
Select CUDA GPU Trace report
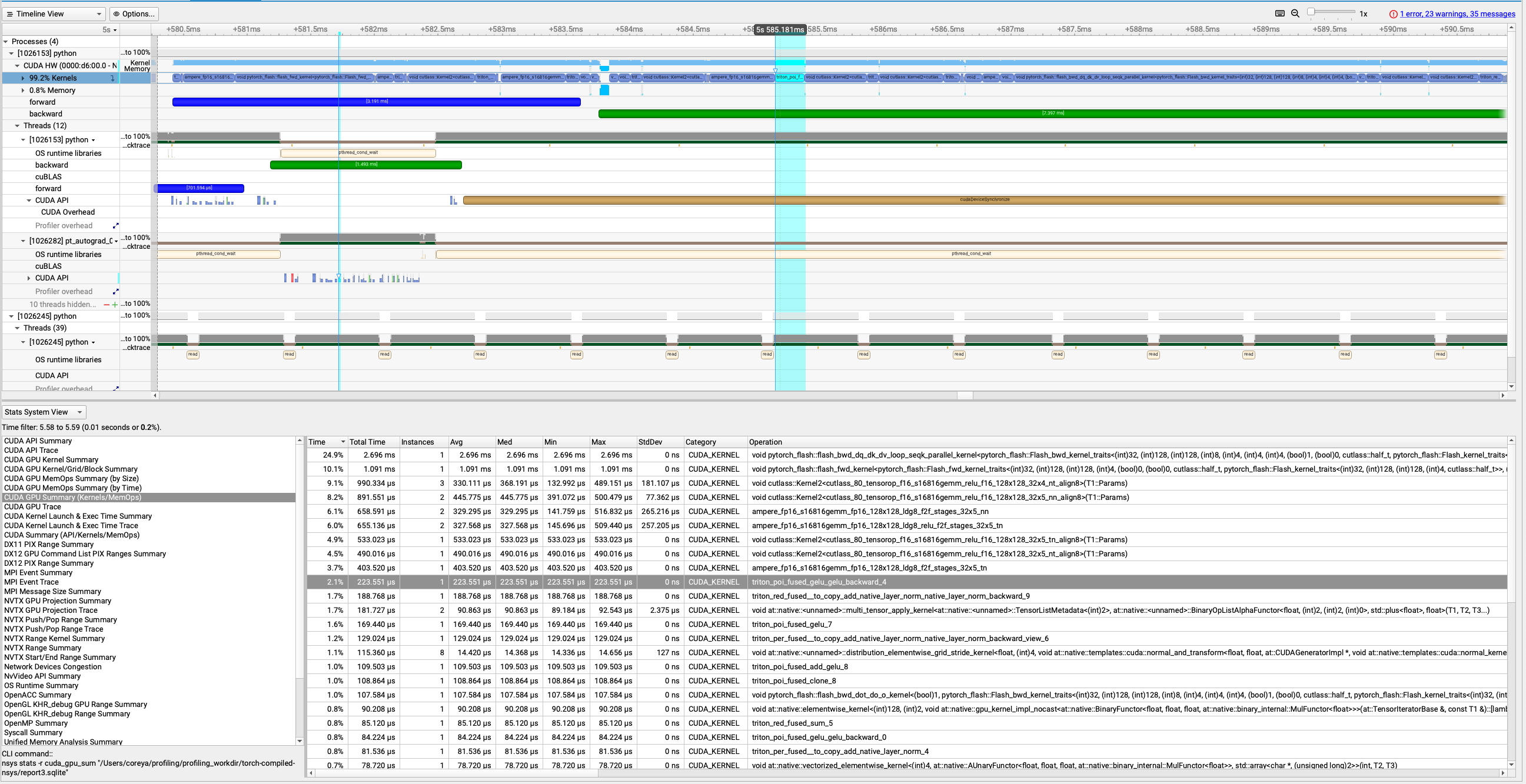tap(32, 507)
